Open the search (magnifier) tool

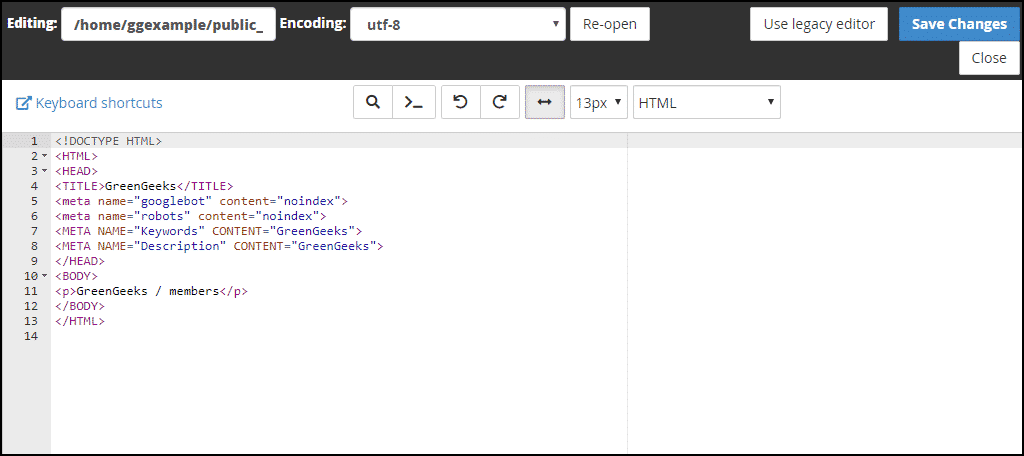[373, 103]
